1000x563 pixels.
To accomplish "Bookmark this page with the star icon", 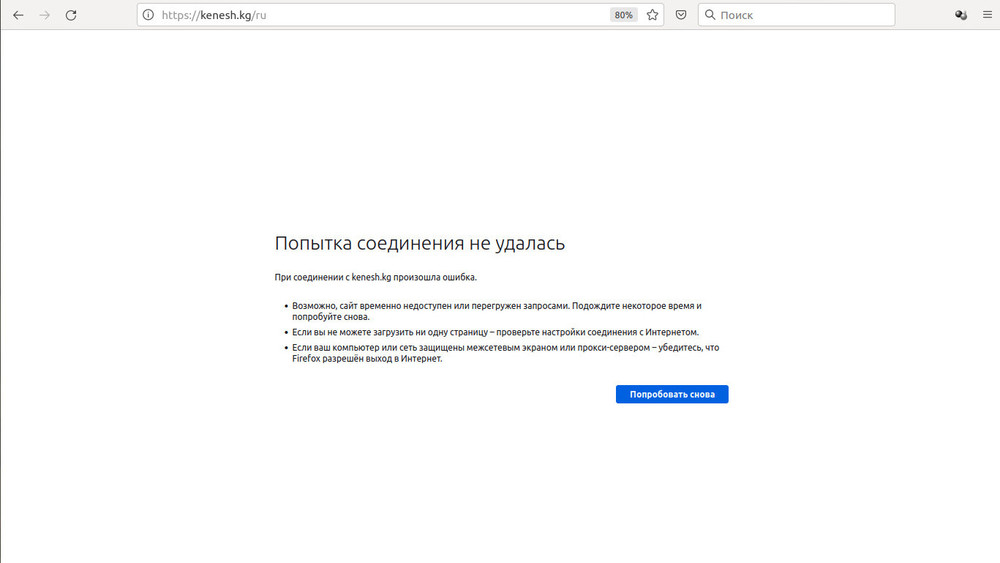I will pos(653,15).
